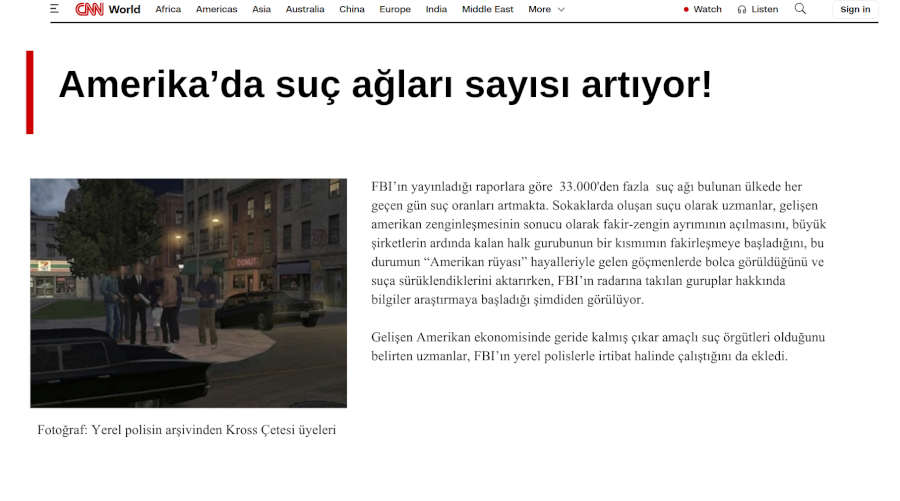Open the Australia section
This screenshot has width=900, height=501.
point(305,9)
